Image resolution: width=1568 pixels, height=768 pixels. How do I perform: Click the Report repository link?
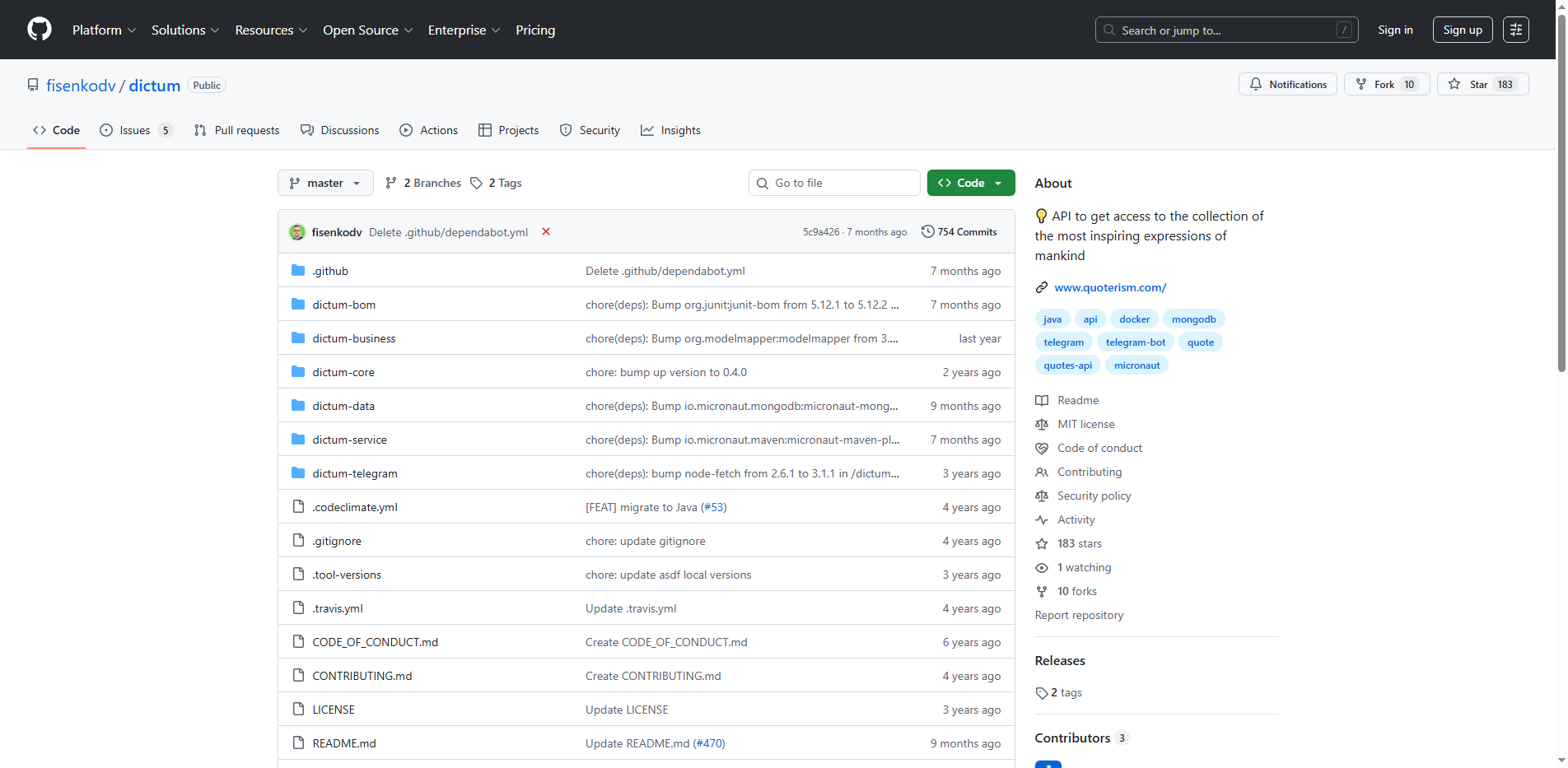1079,615
